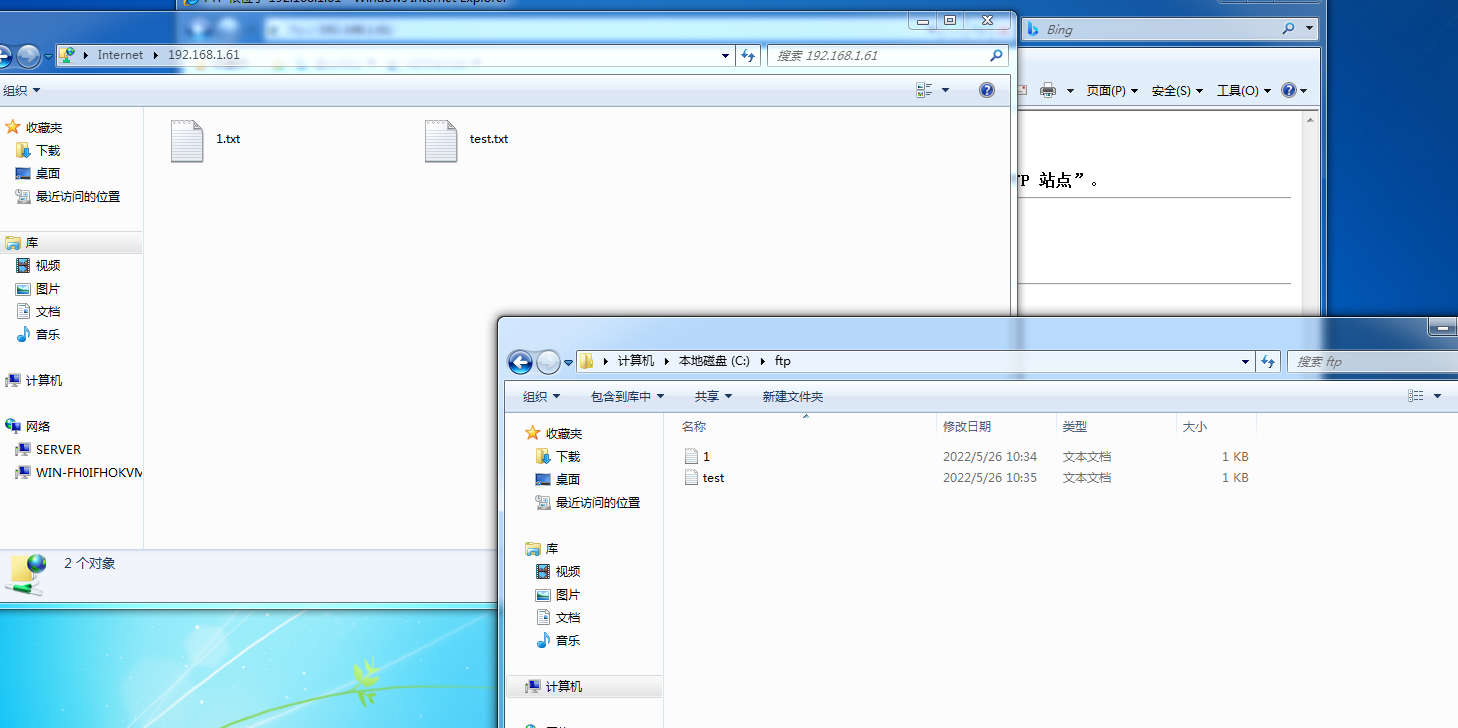Click the 搜索 ftp search field

[x=1372, y=362]
